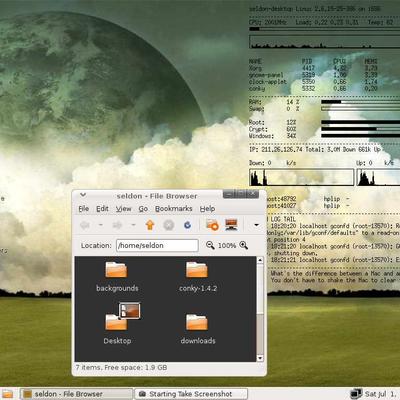
Task: Click the scrollbar down arrow in file view
Action: [260, 358]
